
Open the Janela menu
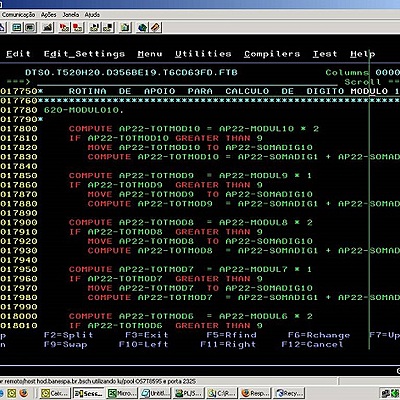[71, 15]
